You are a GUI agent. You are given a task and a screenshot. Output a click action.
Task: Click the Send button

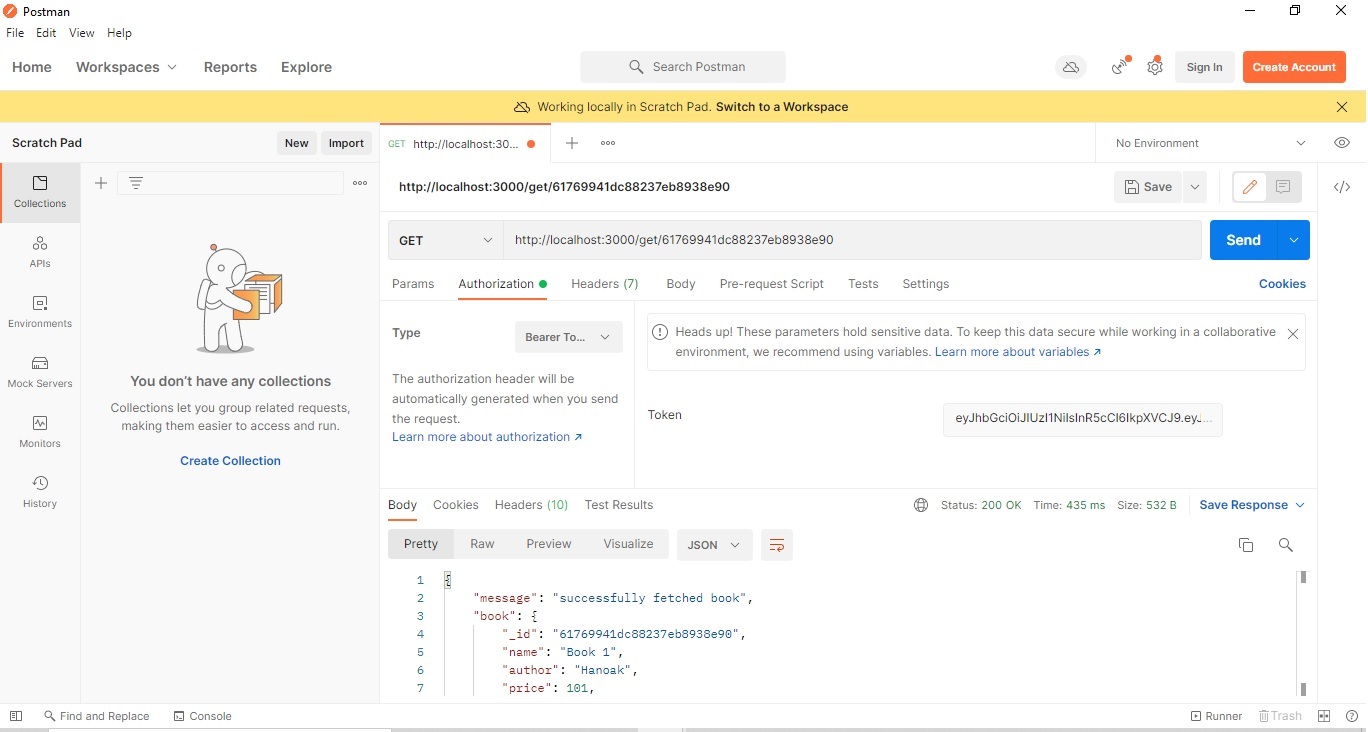1243,240
